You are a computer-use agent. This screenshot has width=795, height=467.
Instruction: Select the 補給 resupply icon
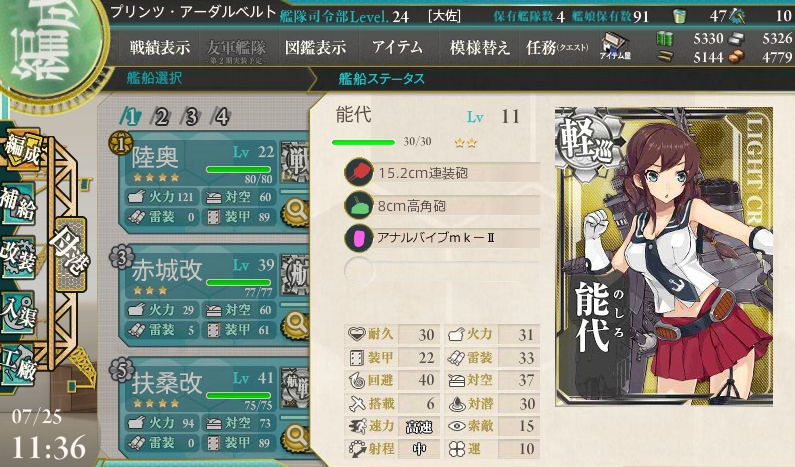pos(18,204)
